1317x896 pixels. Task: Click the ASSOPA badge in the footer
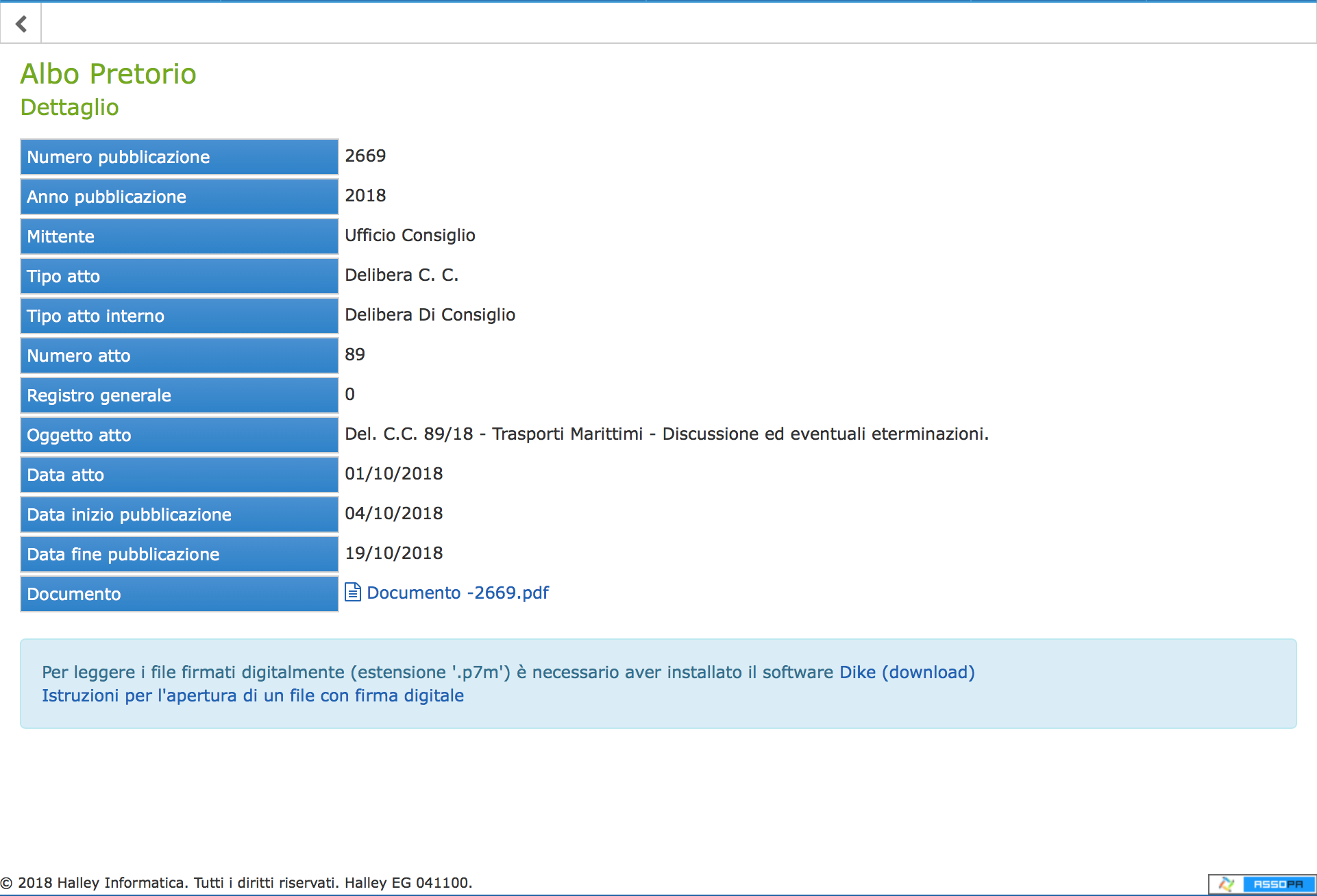click(x=1261, y=884)
